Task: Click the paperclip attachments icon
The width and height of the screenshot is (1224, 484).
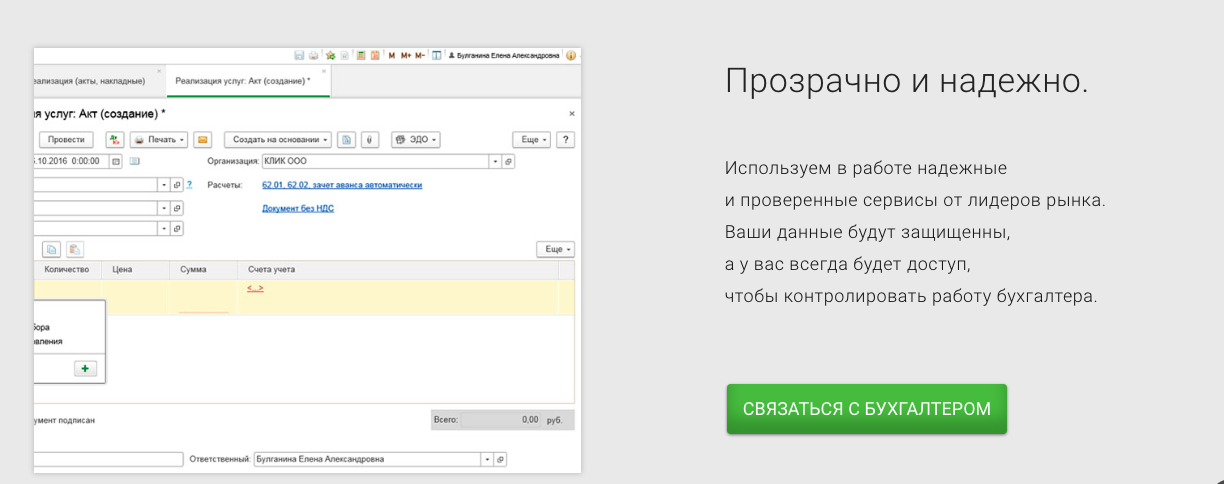Action: click(369, 140)
